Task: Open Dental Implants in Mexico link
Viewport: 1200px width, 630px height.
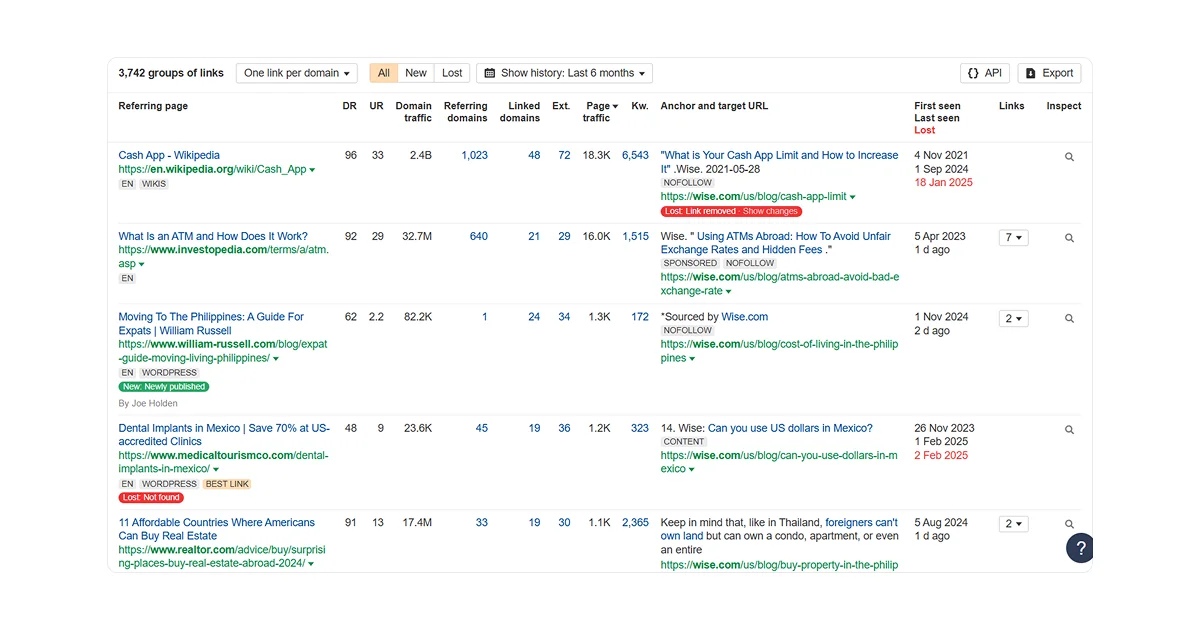Action: click(x=224, y=435)
